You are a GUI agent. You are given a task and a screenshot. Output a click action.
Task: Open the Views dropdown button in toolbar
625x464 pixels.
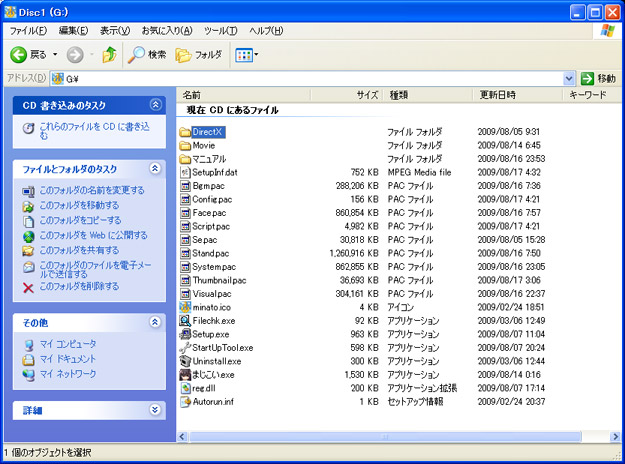(246, 54)
